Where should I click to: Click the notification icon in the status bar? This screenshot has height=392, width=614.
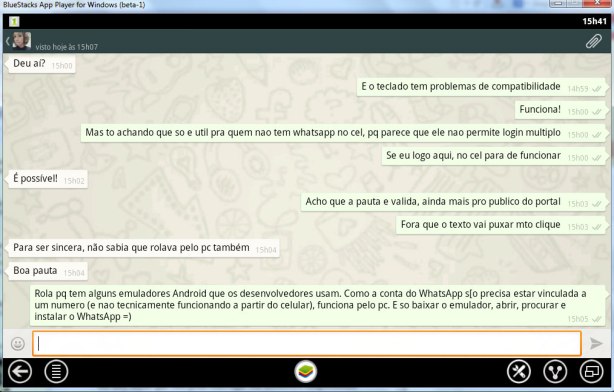(14, 21)
